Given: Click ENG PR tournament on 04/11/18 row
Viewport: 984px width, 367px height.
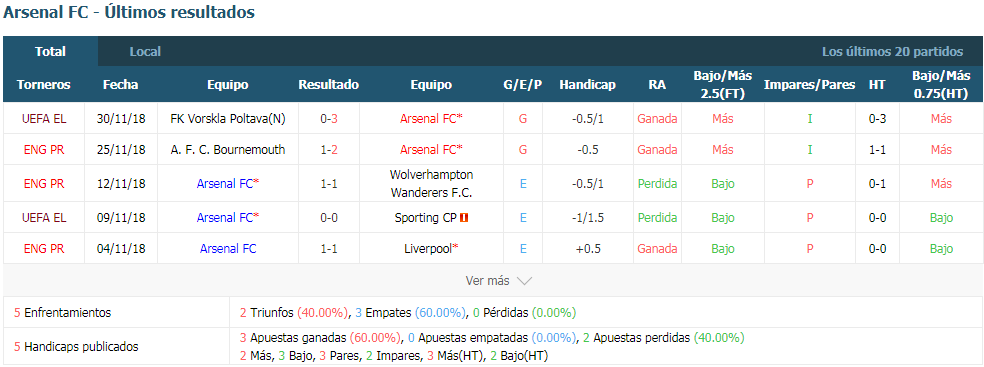Looking at the screenshot, I should pos(43,248).
